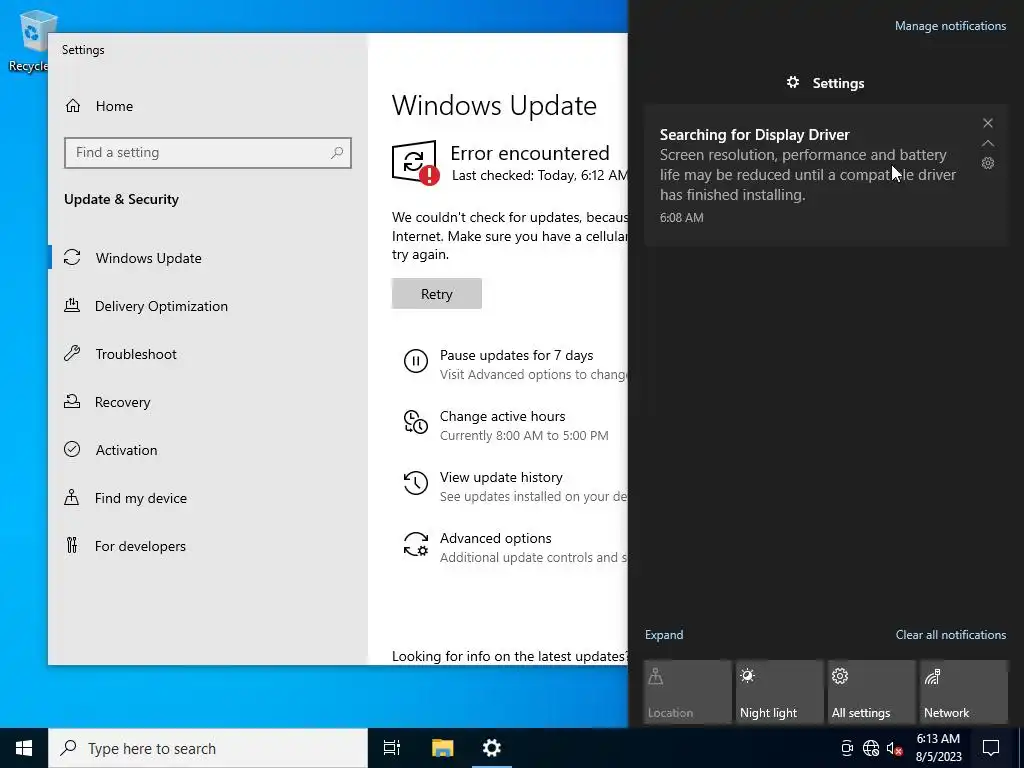
Task: Select Windows Update in the sidebar
Action: [209, 257]
